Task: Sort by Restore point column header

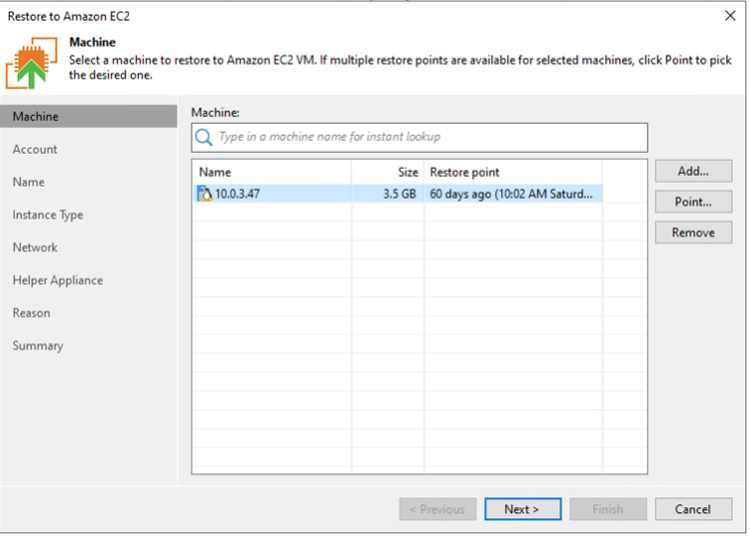Action: coord(513,172)
